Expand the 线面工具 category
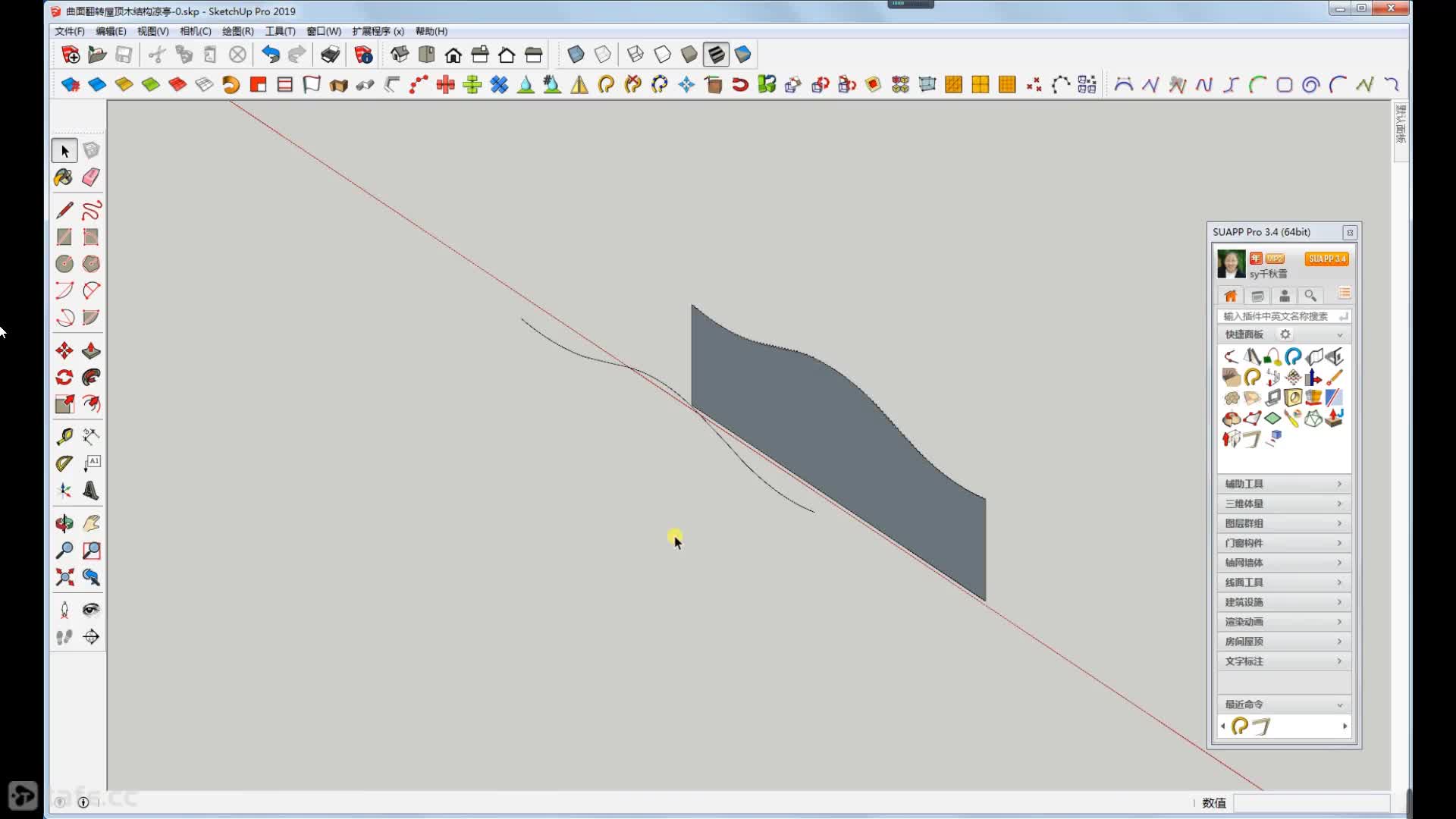 (1284, 582)
